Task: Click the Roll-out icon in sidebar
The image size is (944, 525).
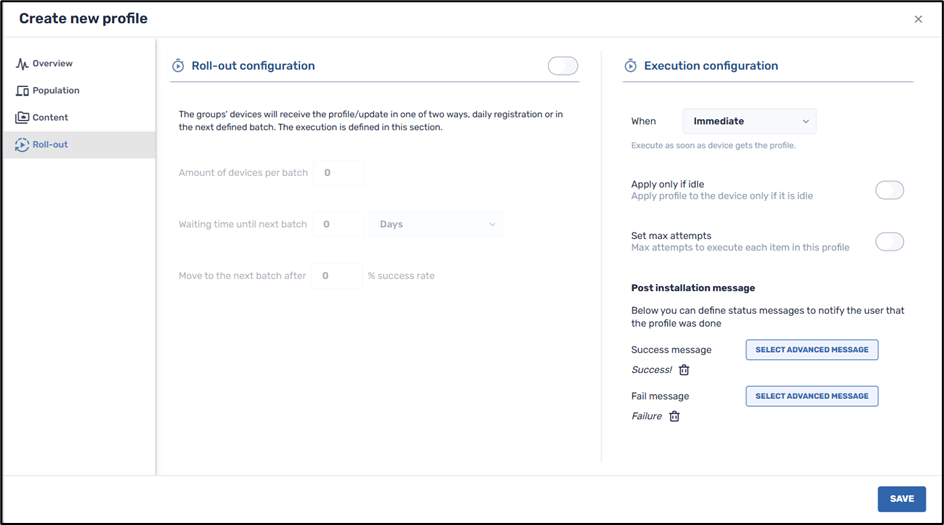Action: 22,145
